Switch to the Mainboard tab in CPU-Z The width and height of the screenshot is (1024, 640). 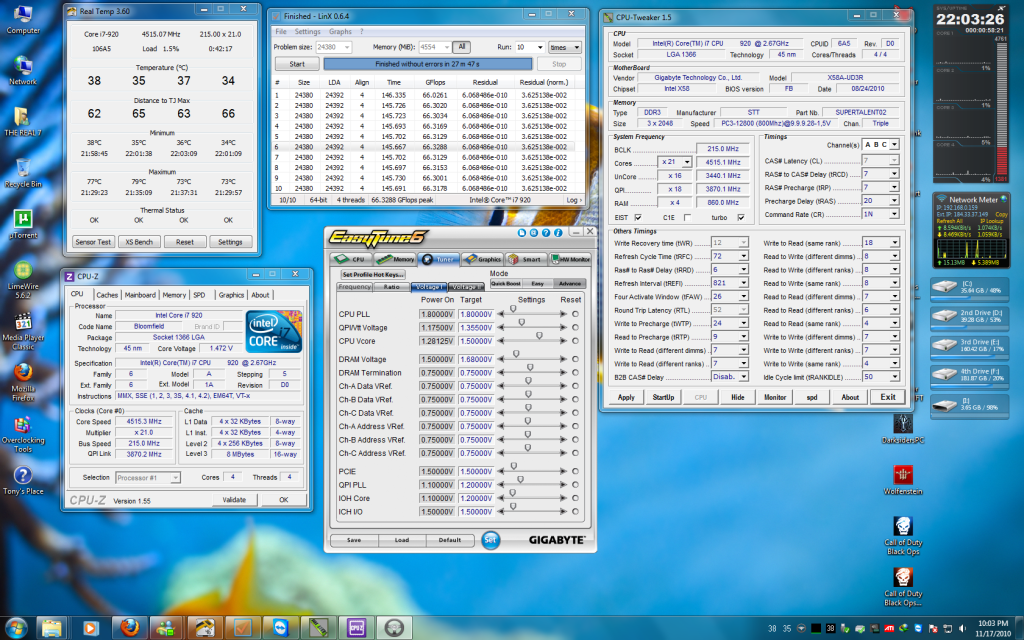[140, 295]
